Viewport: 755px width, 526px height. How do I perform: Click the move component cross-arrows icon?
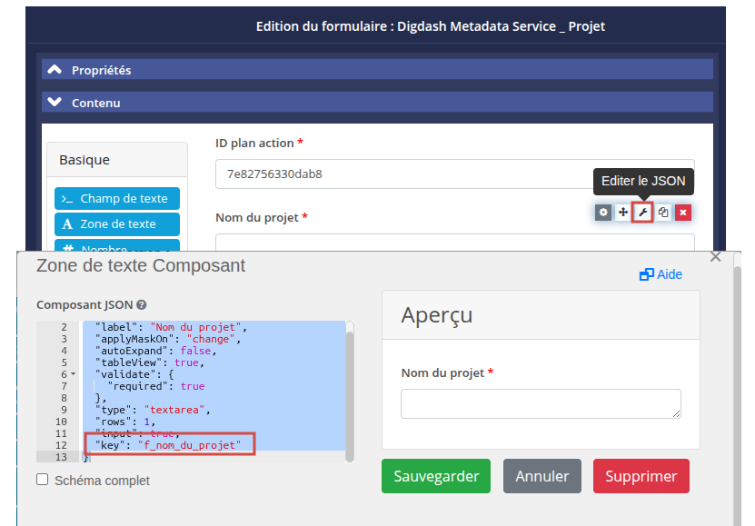pos(623,212)
